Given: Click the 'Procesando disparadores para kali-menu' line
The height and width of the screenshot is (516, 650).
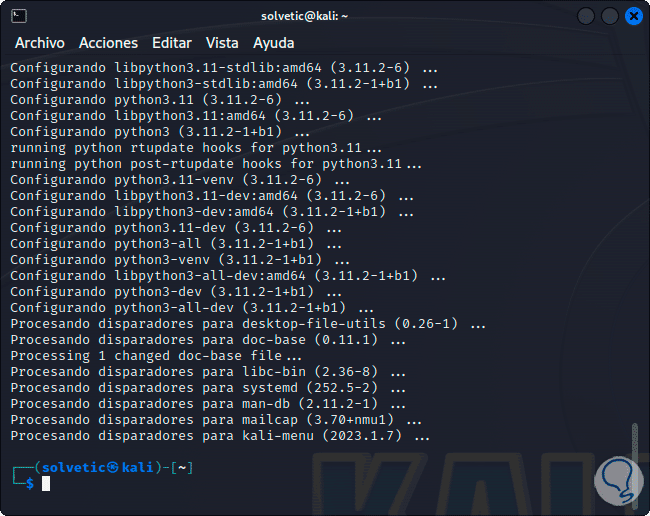Looking at the screenshot, I should [x=220, y=436].
